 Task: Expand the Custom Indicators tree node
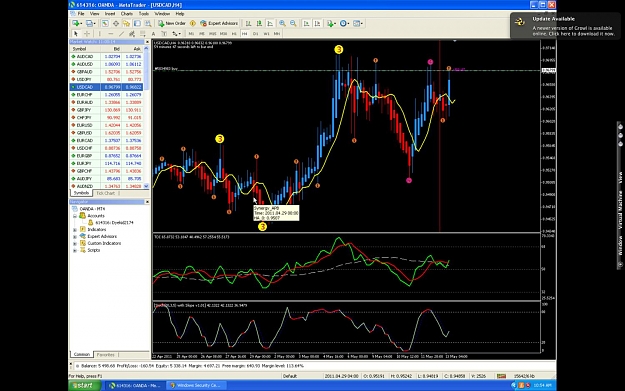[x=75, y=243]
